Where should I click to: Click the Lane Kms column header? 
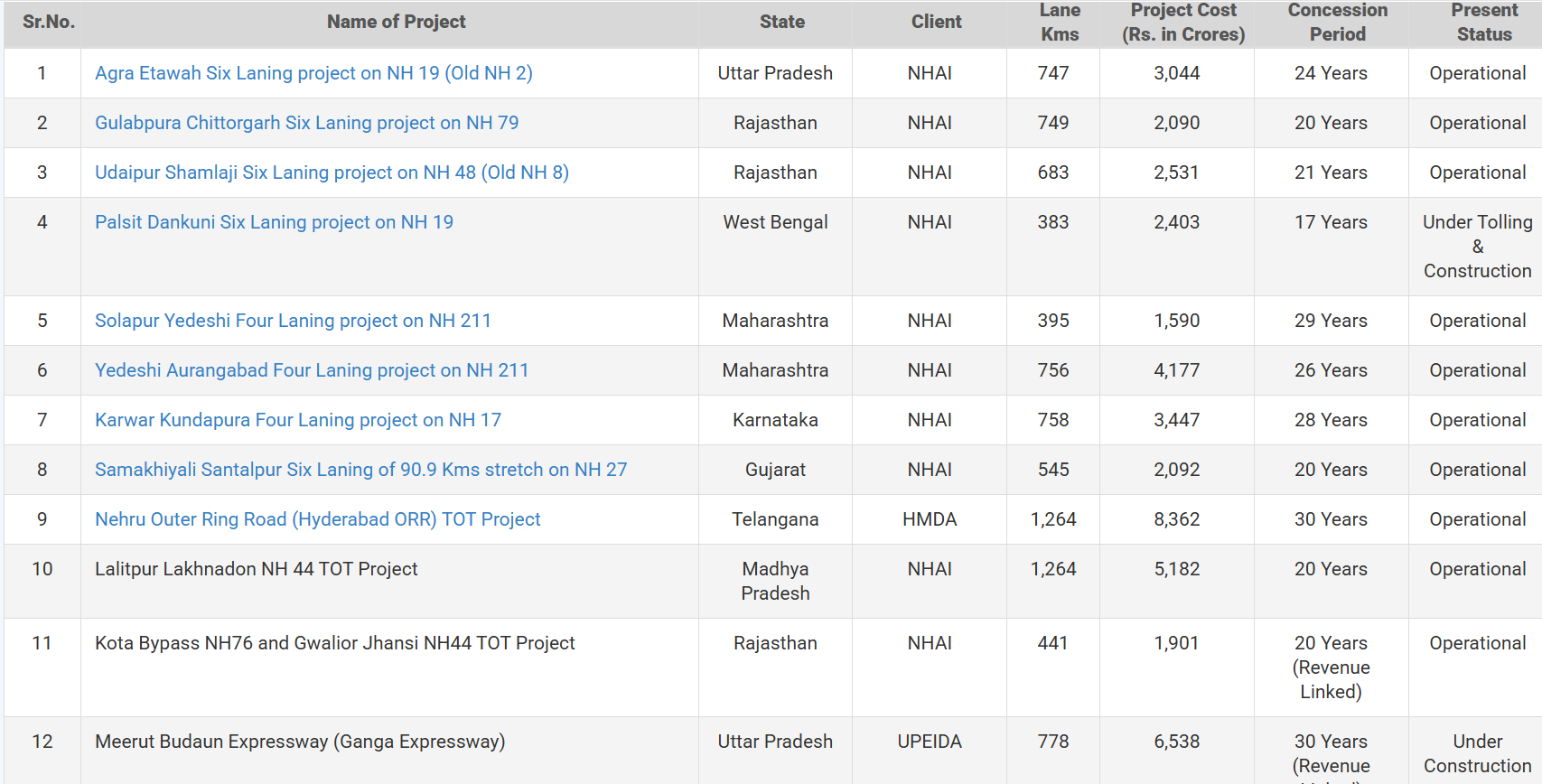(1060, 22)
